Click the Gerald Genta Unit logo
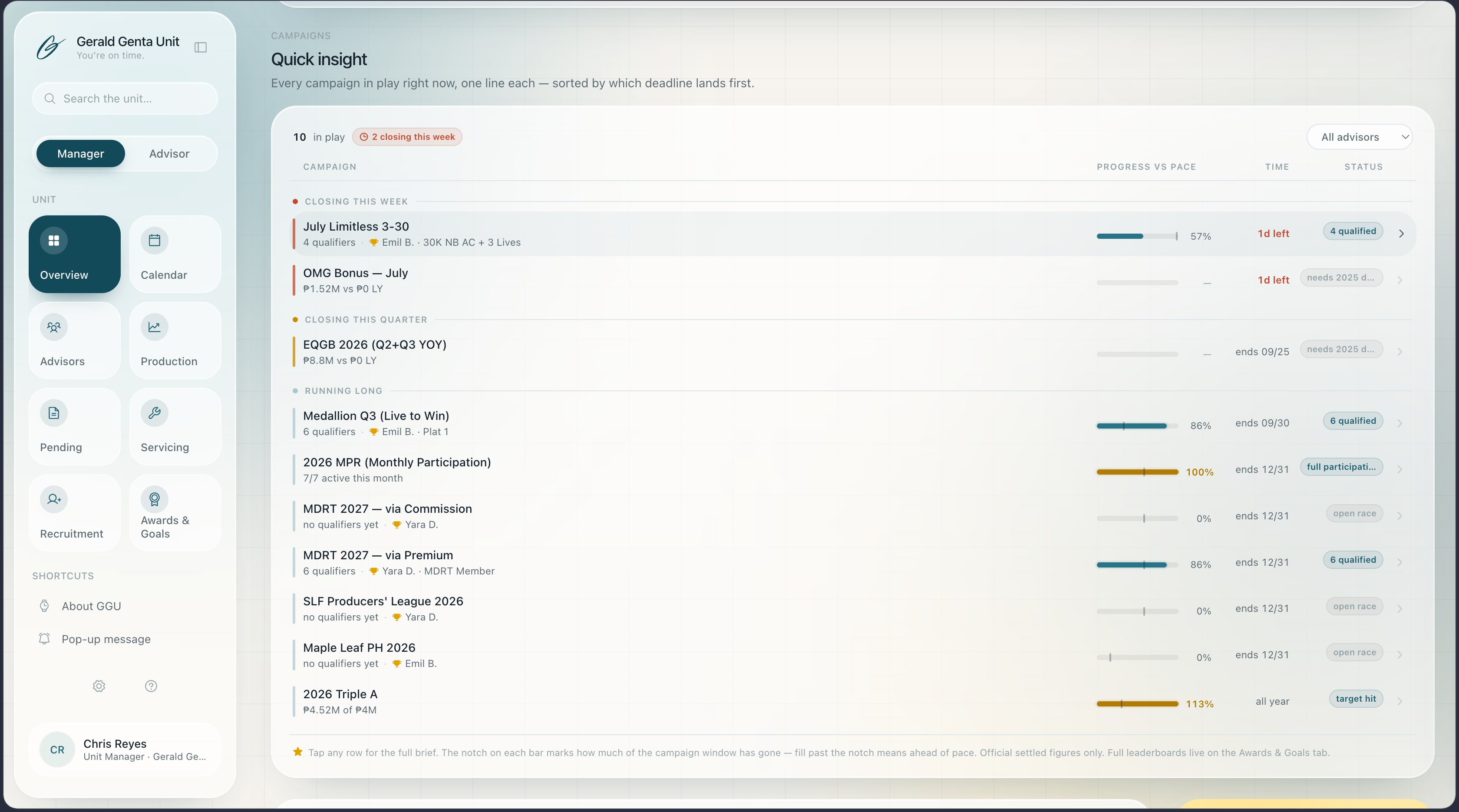This screenshot has width=1459, height=812. click(51, 47)
